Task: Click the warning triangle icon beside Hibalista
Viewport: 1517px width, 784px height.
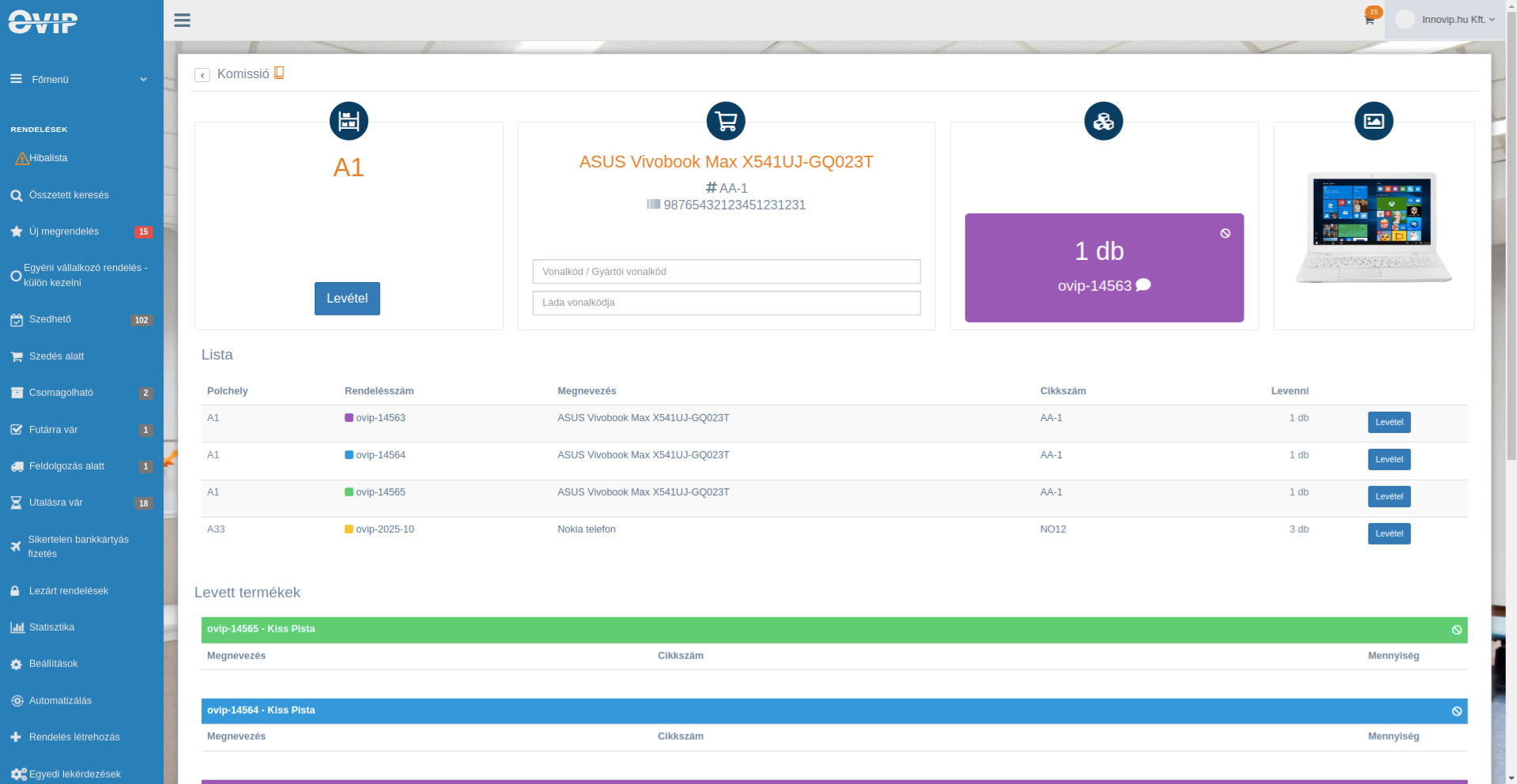Action: click(22, 159)
